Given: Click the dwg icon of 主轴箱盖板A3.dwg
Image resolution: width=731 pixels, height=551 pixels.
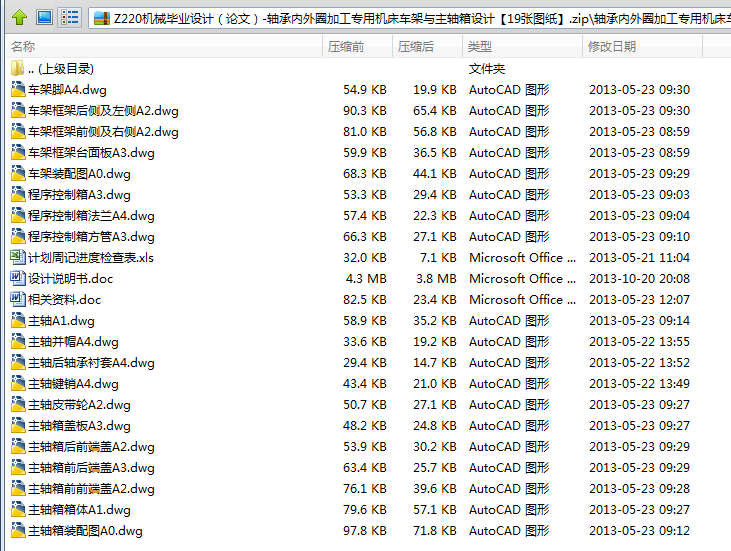Looking at the screenshot, I should click(18, 425).
